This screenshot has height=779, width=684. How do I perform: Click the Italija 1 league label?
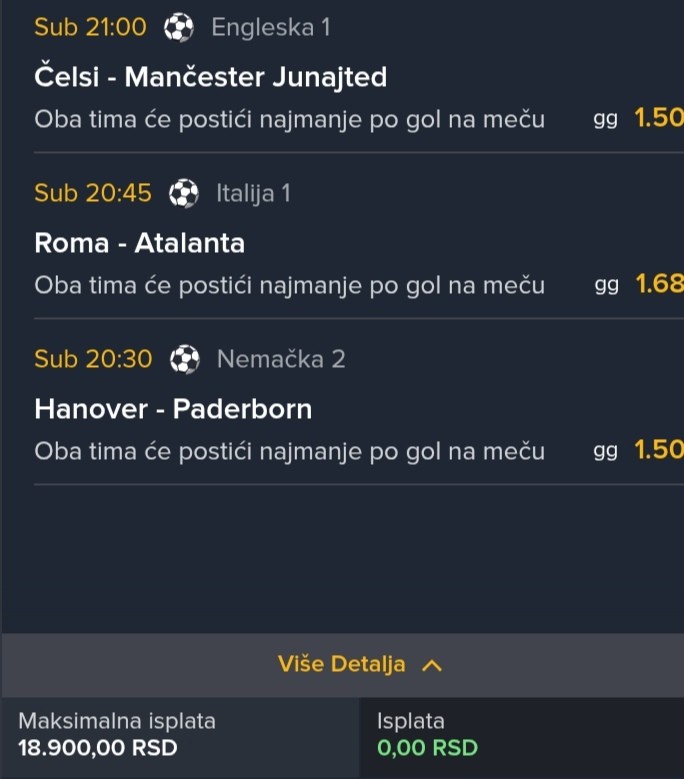coord(253,193)
